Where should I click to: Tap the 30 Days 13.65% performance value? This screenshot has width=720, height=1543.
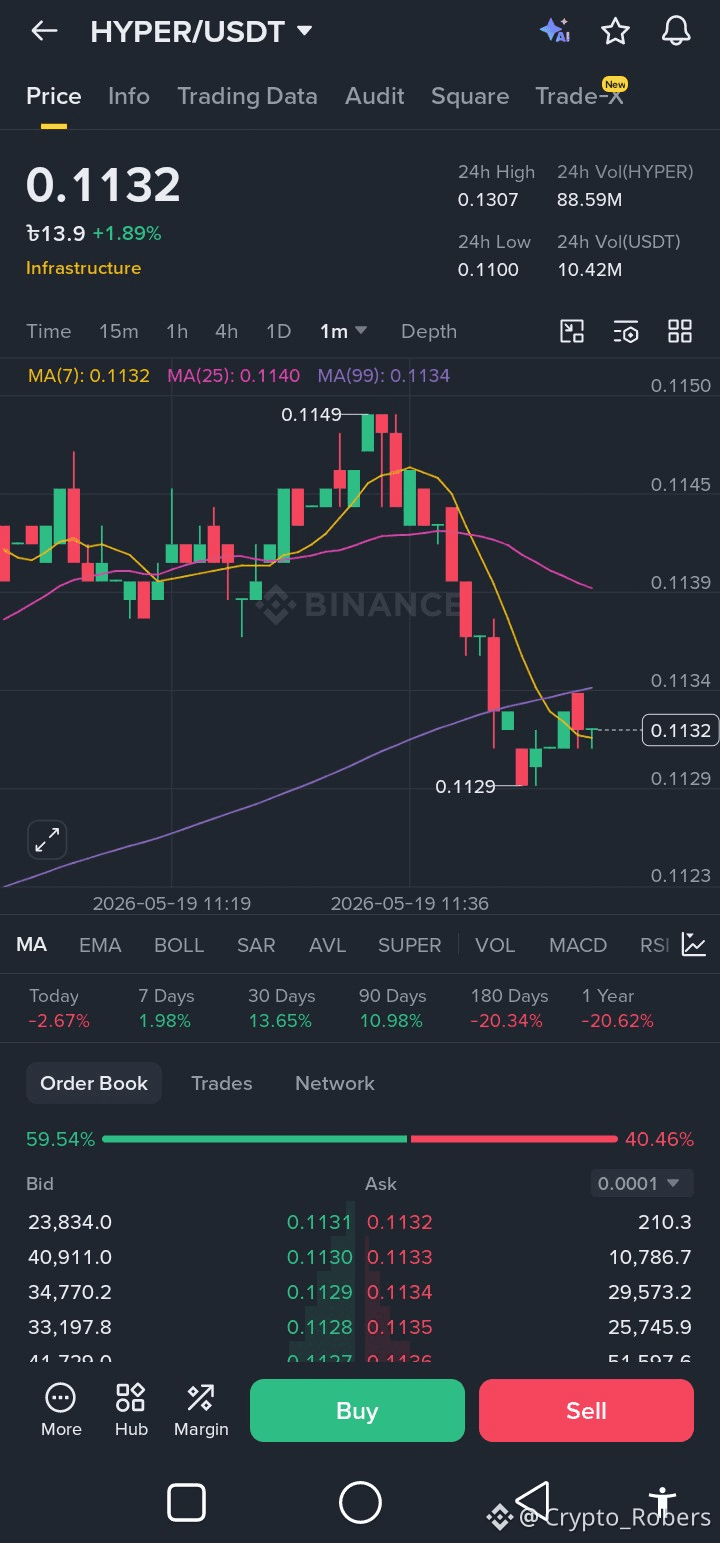pos(281,1021)
